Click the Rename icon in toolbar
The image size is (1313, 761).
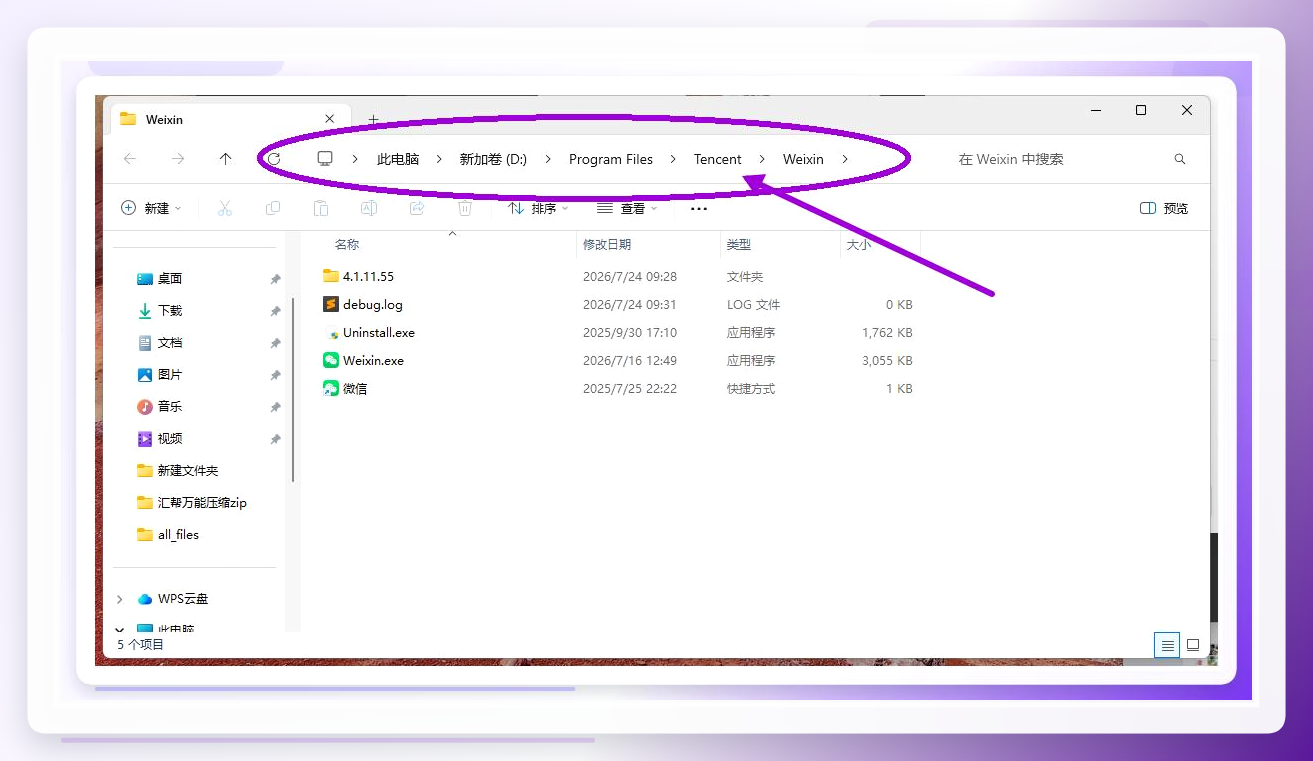369,208
